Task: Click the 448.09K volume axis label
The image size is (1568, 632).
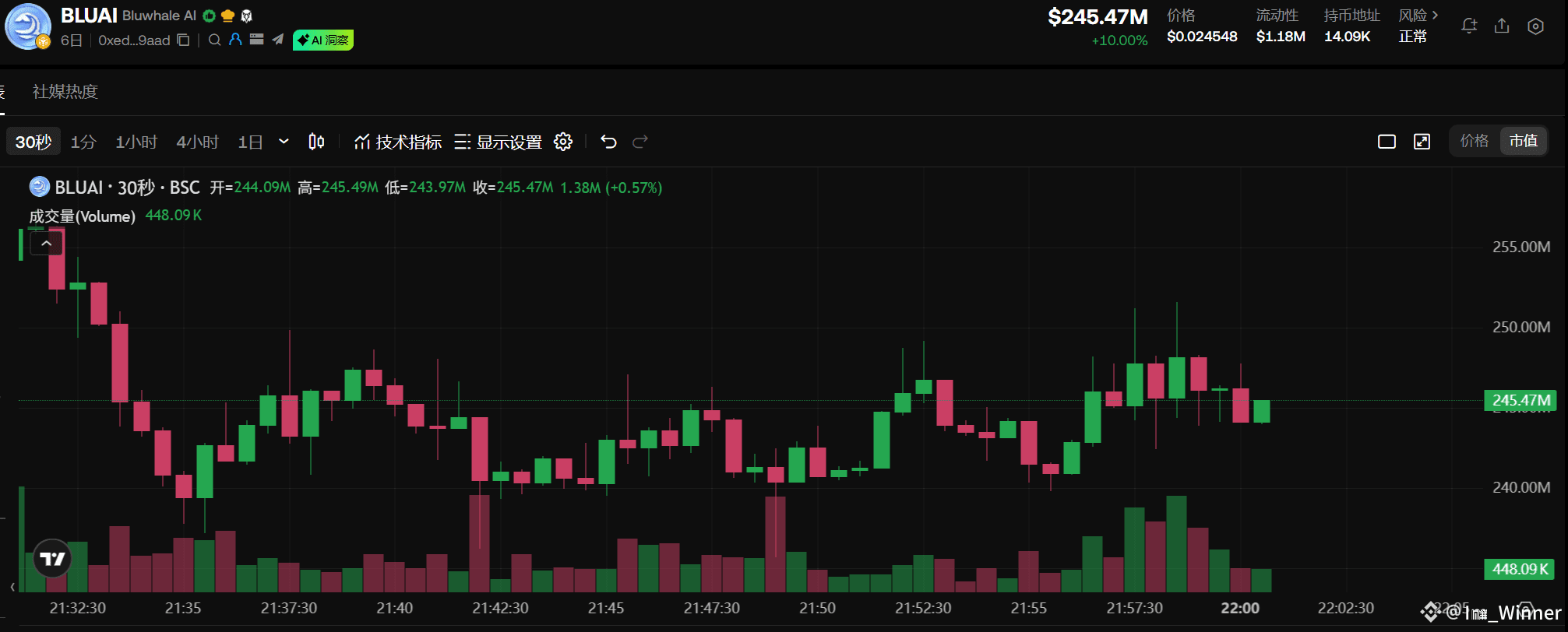Action: point(1520,569)
